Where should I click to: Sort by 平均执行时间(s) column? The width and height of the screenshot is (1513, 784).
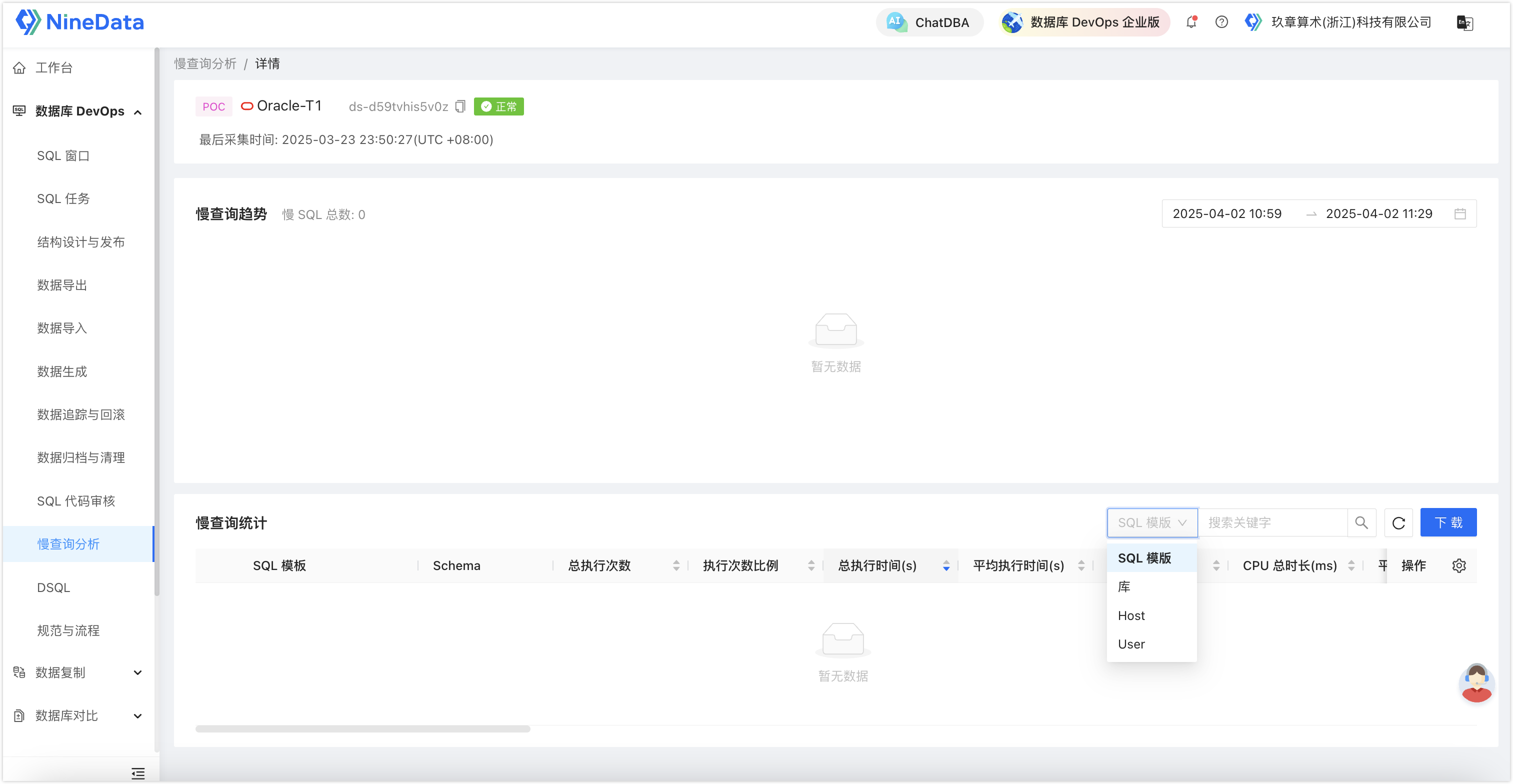1080,565
